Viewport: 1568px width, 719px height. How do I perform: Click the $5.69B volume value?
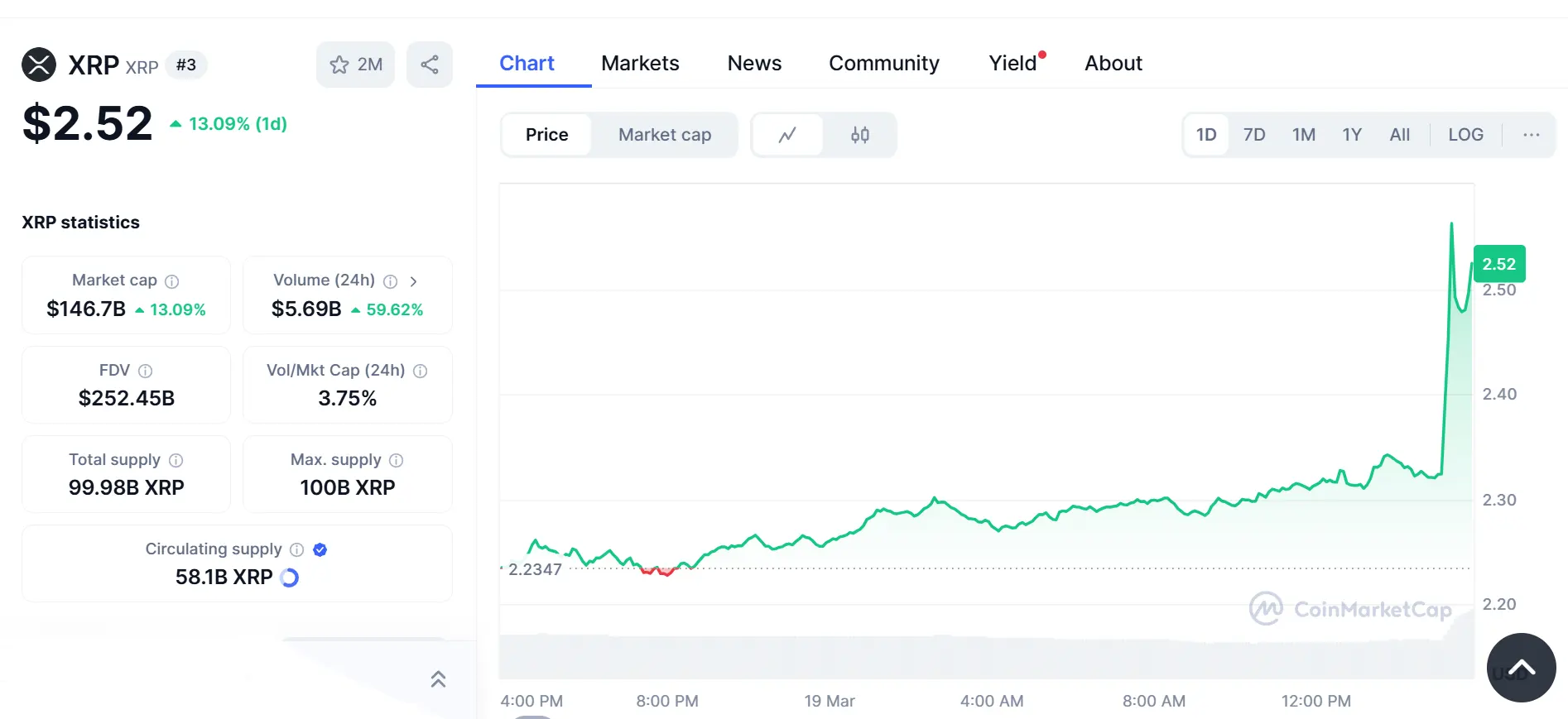tap(306, 309)
